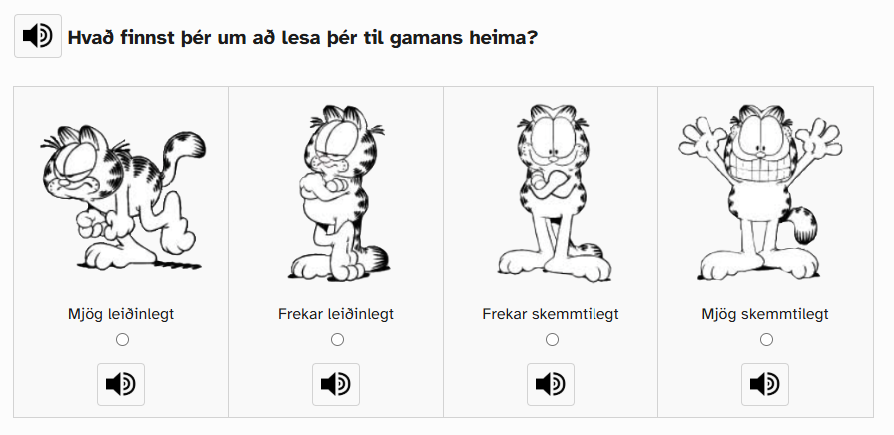Select the Frekar leiðinlegt radio button
This screenshot has height=435, width=894.
point(337,340)
